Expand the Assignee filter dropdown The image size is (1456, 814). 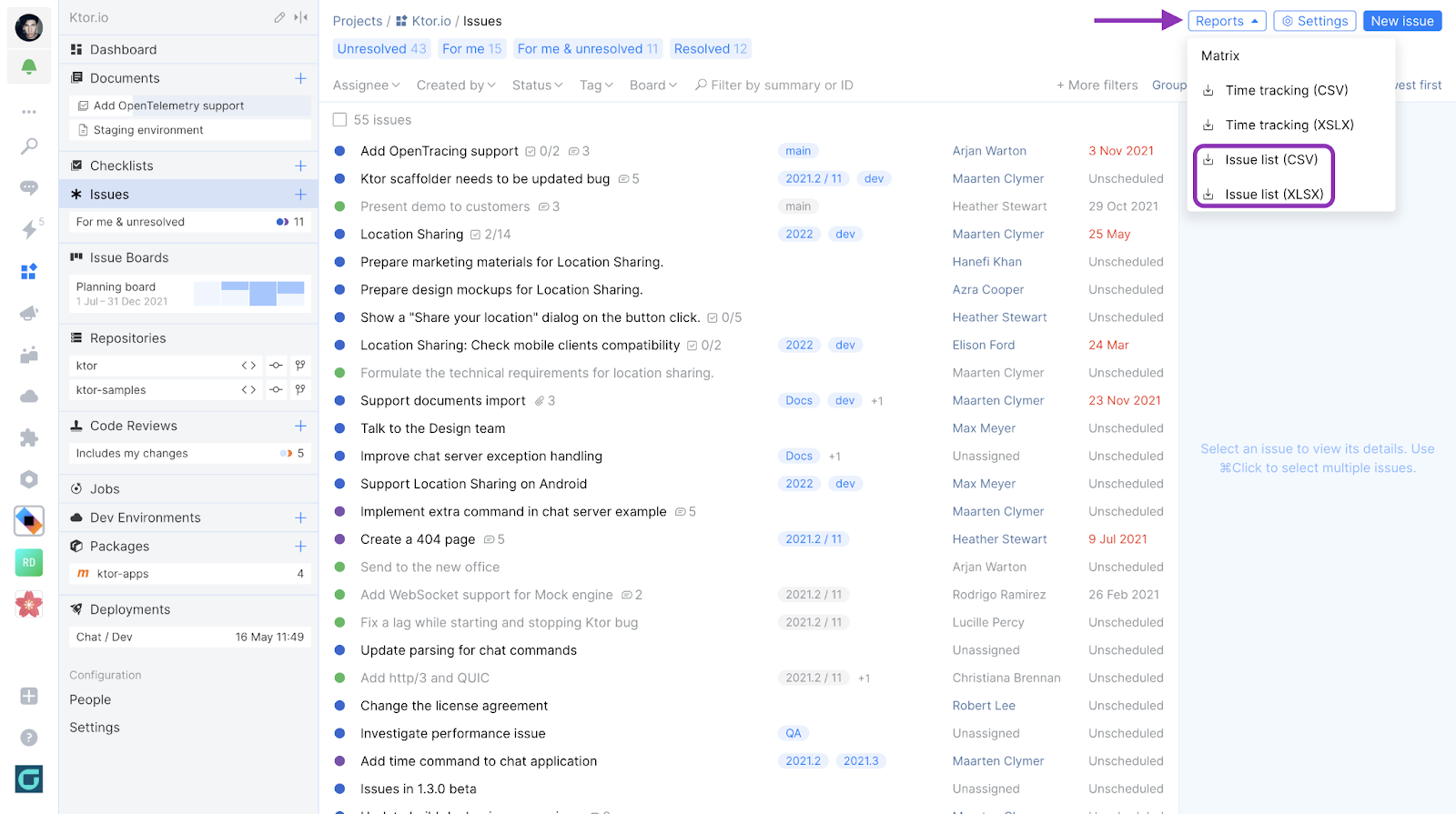[x=366, y=85]
